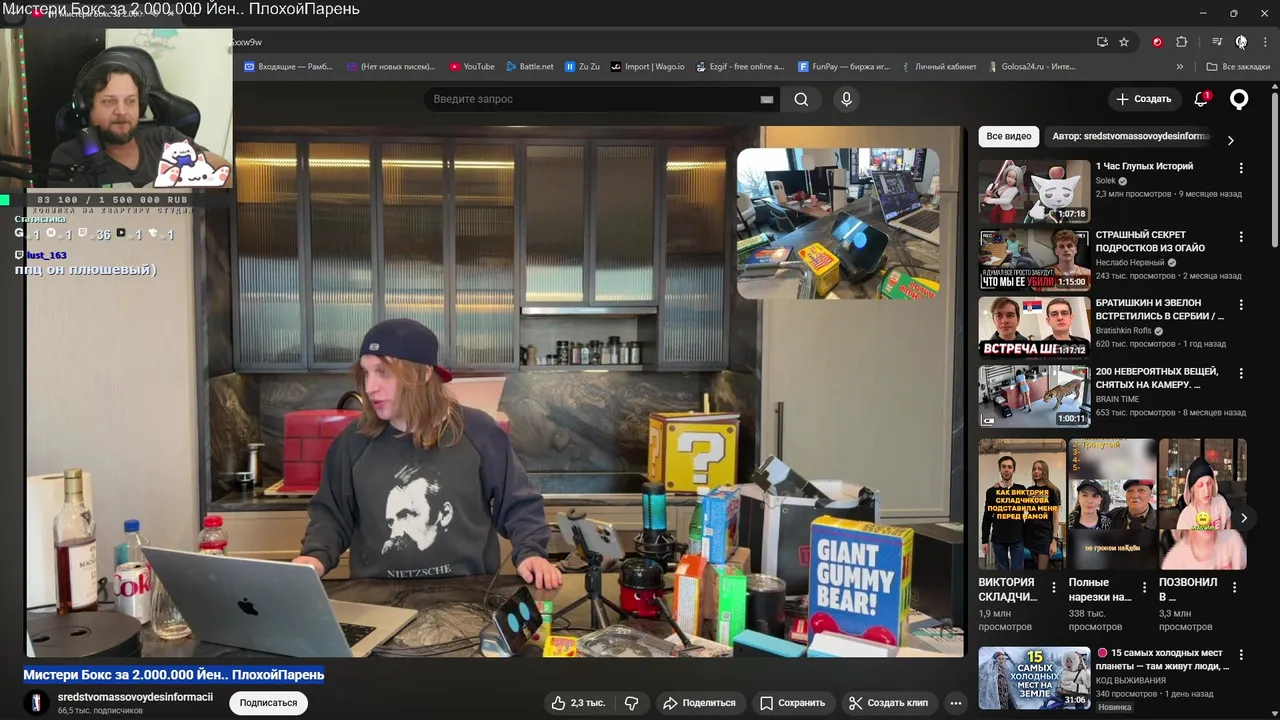The height and width of the screenshot is (720, 1280).
Task: Open options for '15 самых холодных мест' video
Action: pos(1241,654)
